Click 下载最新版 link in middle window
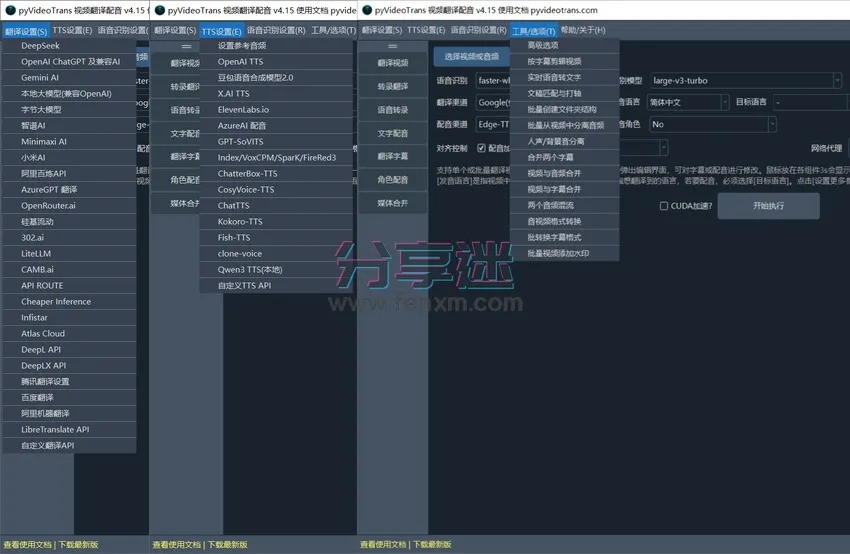The image size is (850, 554). click(228, 545)
